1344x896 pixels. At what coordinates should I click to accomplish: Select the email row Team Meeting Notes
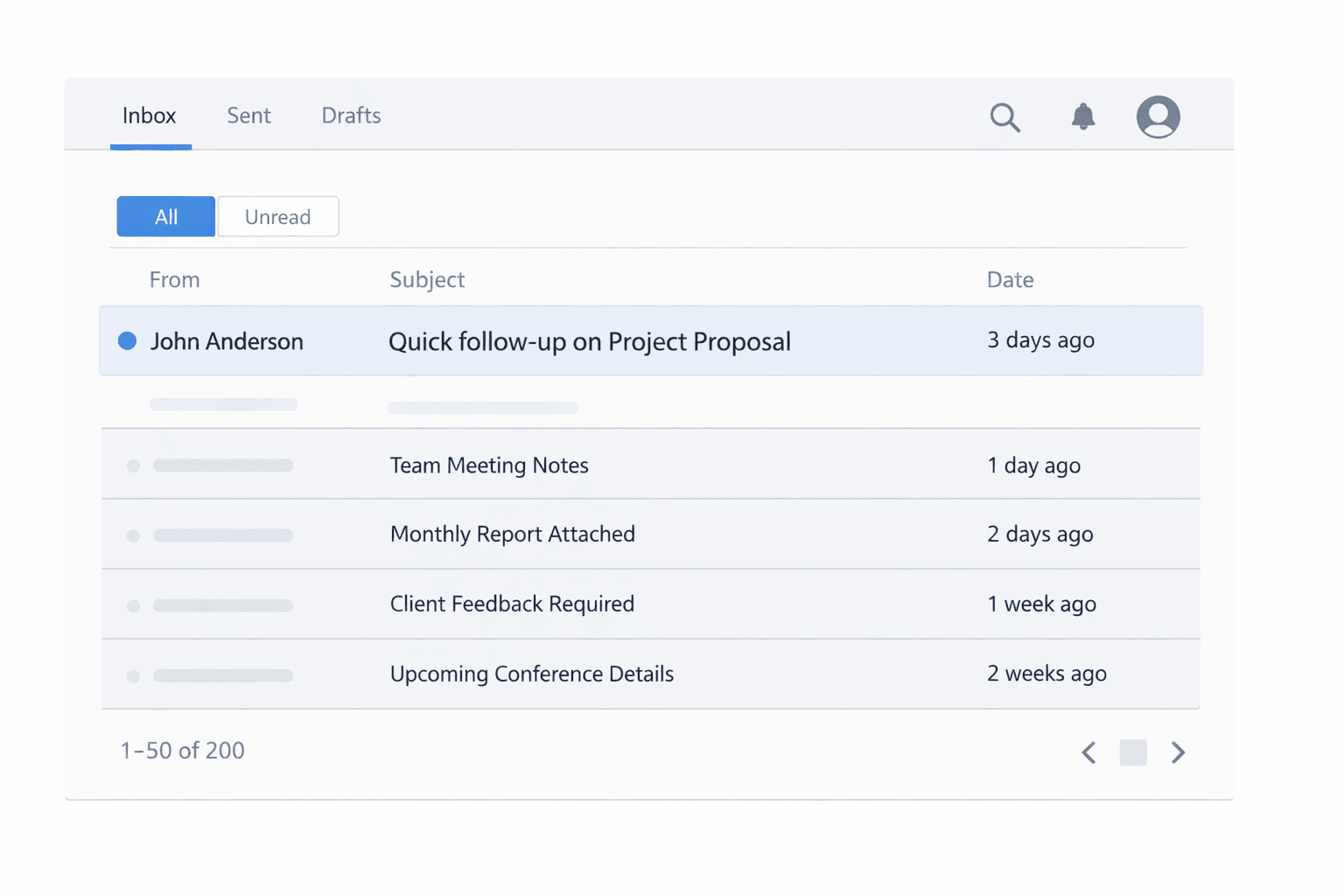[x=488, y=465]
